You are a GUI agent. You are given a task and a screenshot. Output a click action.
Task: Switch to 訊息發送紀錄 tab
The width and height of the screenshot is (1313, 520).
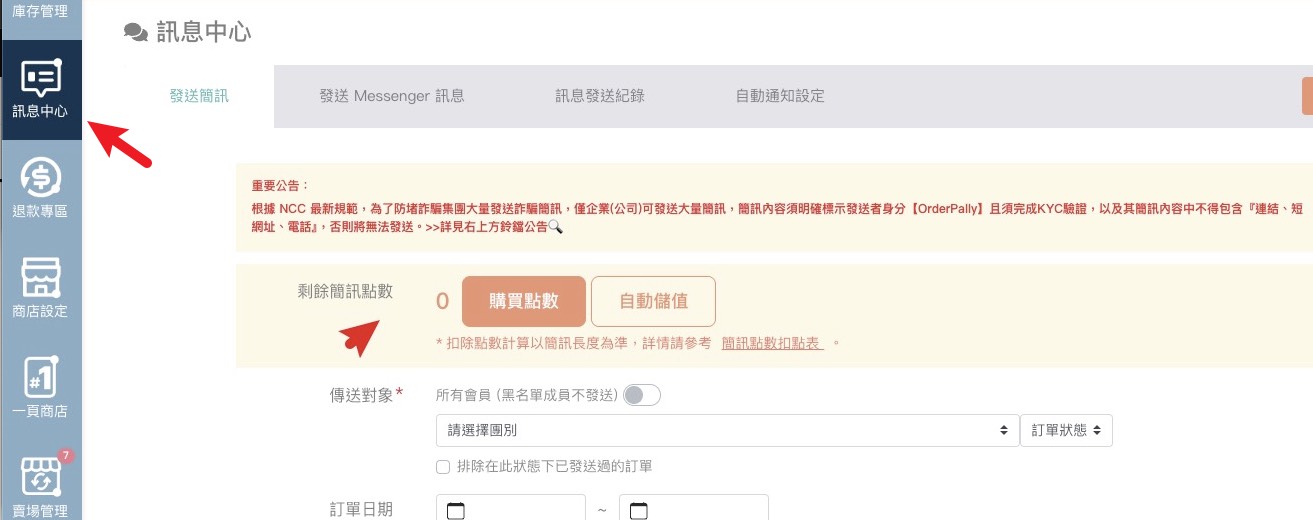pyautogui.click(x=600, y=96)
